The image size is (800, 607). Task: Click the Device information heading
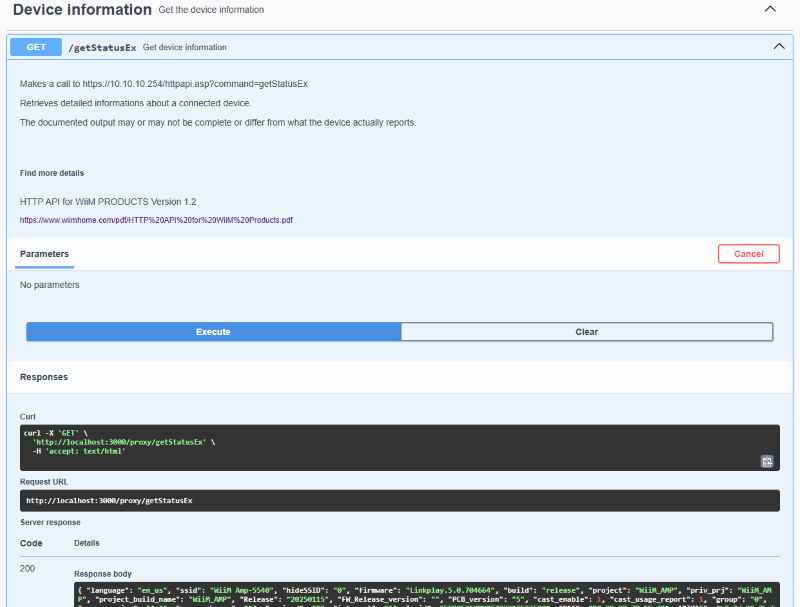point(82,10)
